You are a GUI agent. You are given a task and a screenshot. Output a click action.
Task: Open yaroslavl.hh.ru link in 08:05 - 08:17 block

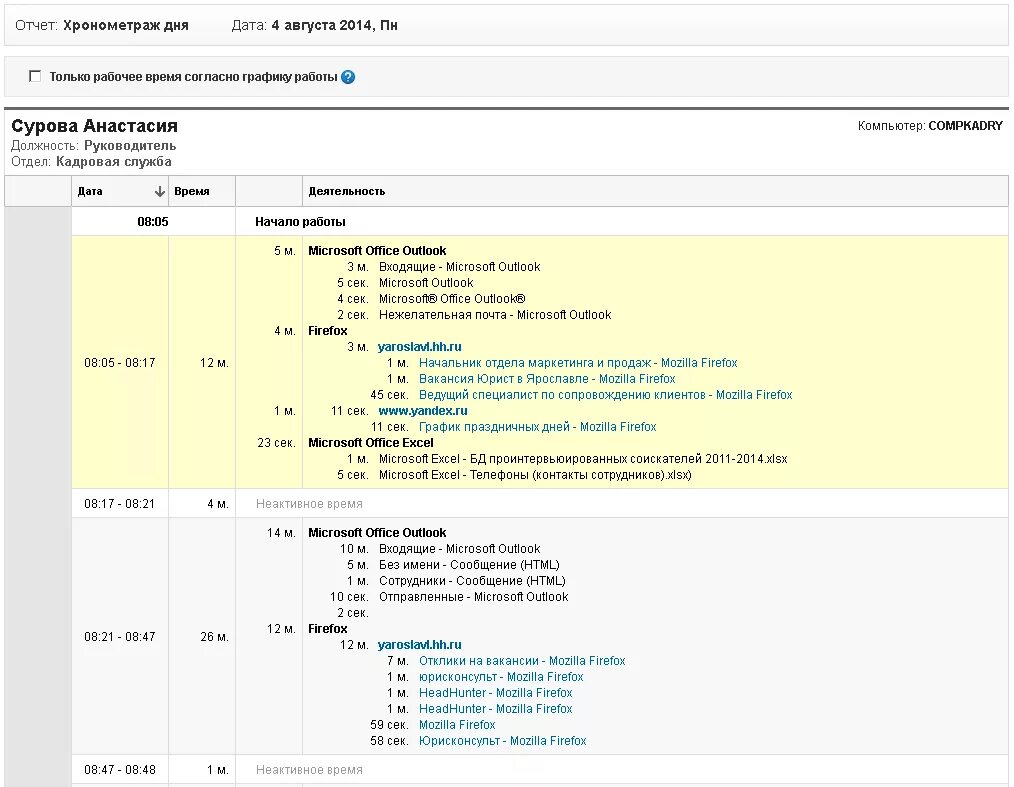420,347
